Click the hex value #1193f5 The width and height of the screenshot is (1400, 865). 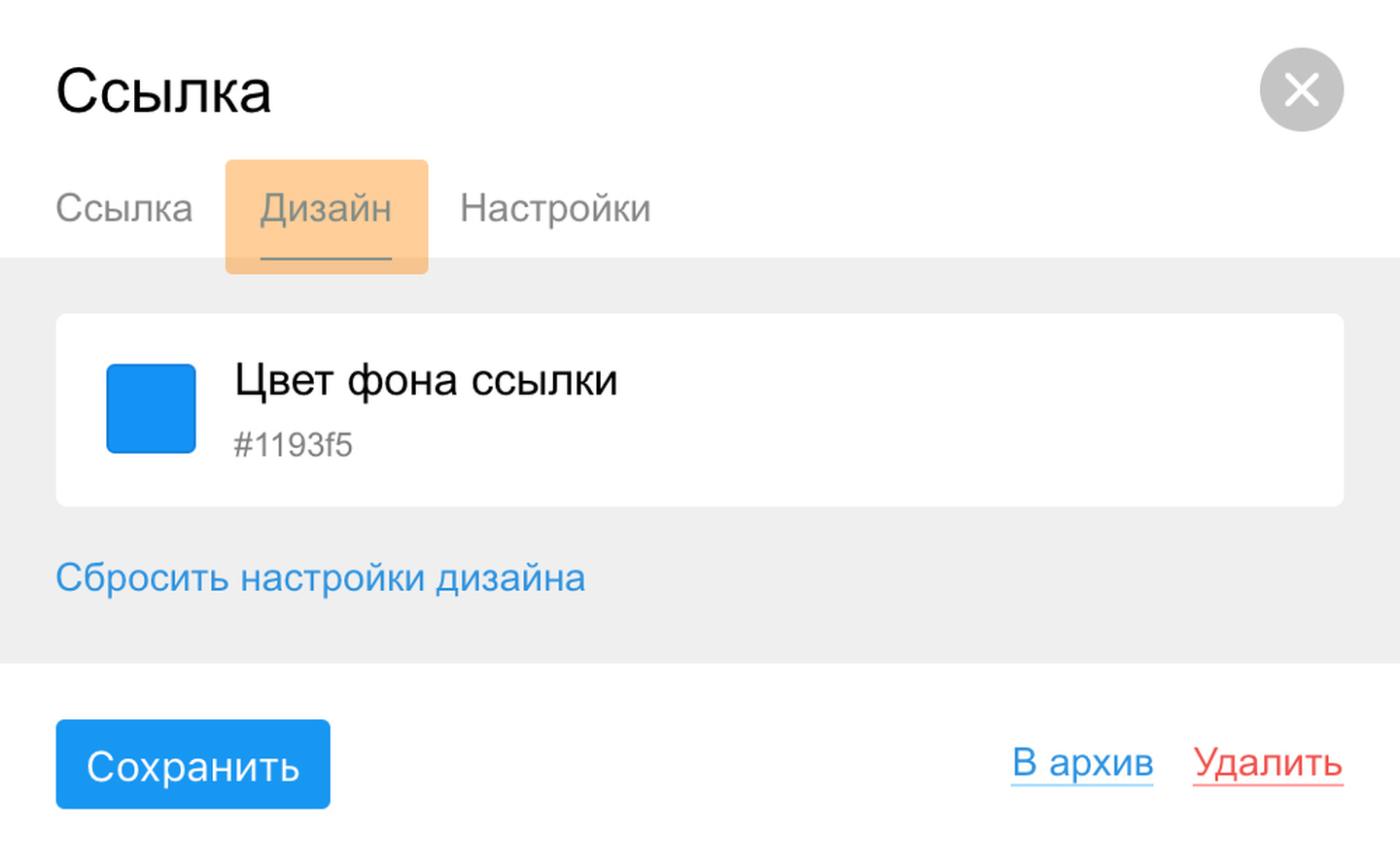click(x=295, y=445)
